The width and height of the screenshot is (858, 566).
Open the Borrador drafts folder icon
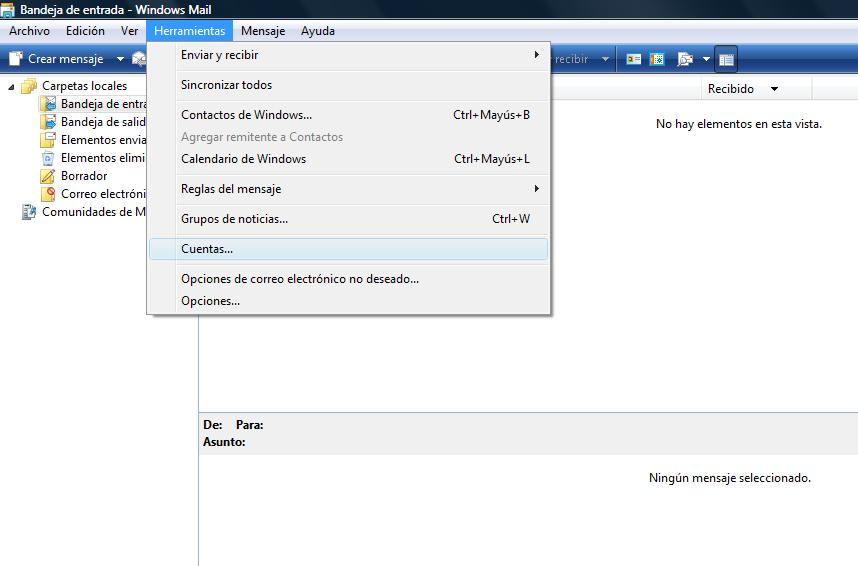[x=48, y=176]
